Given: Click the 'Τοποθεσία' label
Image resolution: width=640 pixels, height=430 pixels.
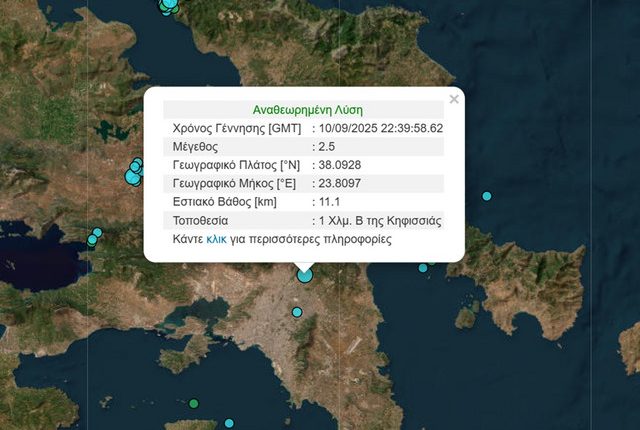Looking at the screenshot, I should [200, 221].
